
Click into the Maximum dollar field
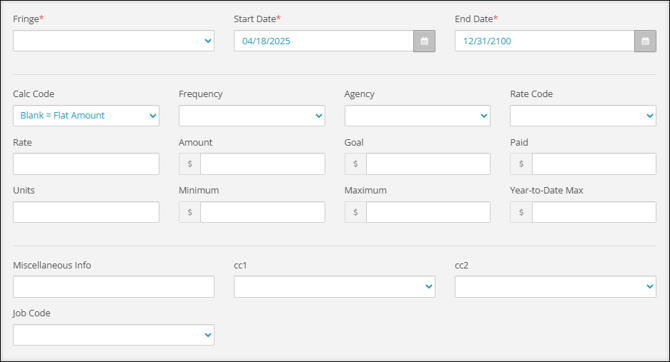428,212
